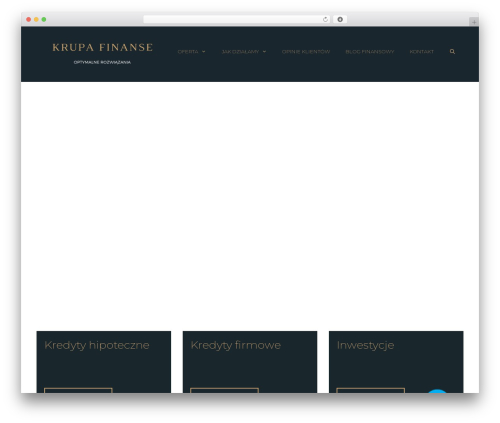Click the button under Kredyty firmowe

[x=224, y=390]
